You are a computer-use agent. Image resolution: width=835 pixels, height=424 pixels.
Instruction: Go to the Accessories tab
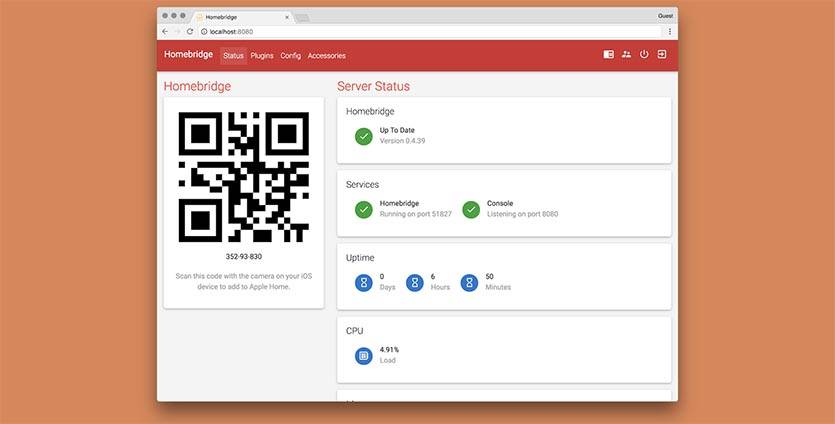pyautogui.click(x=326, y=56)
